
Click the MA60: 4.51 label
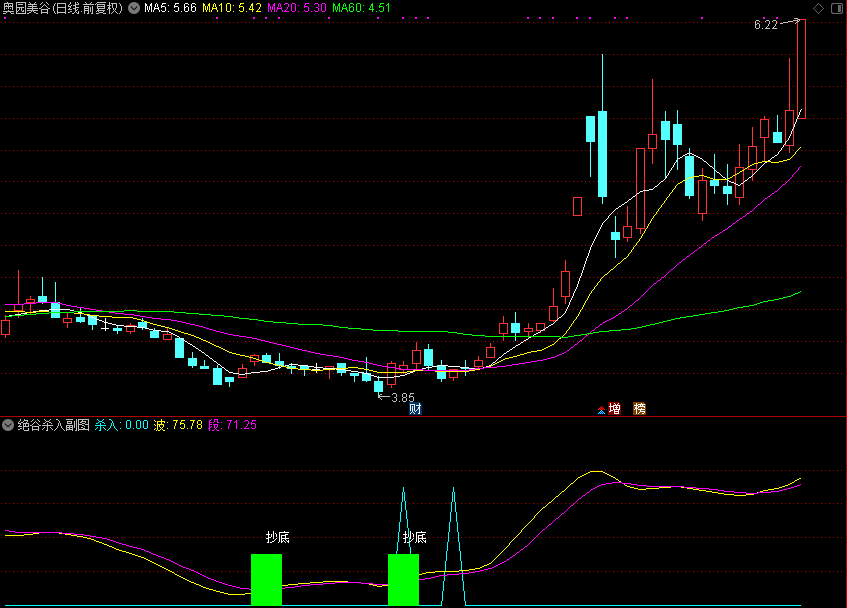pos(361,8)
